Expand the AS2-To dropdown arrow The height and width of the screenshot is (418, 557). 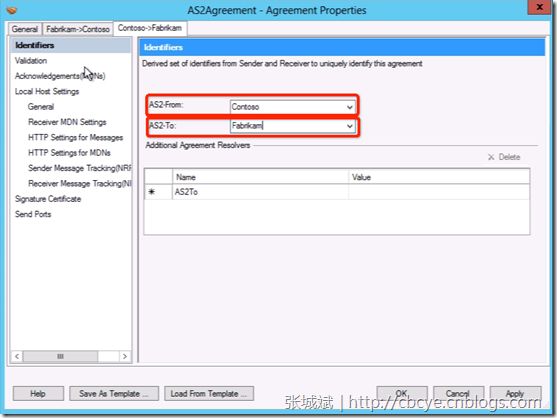pyautogui.click(x=350, y=126)
